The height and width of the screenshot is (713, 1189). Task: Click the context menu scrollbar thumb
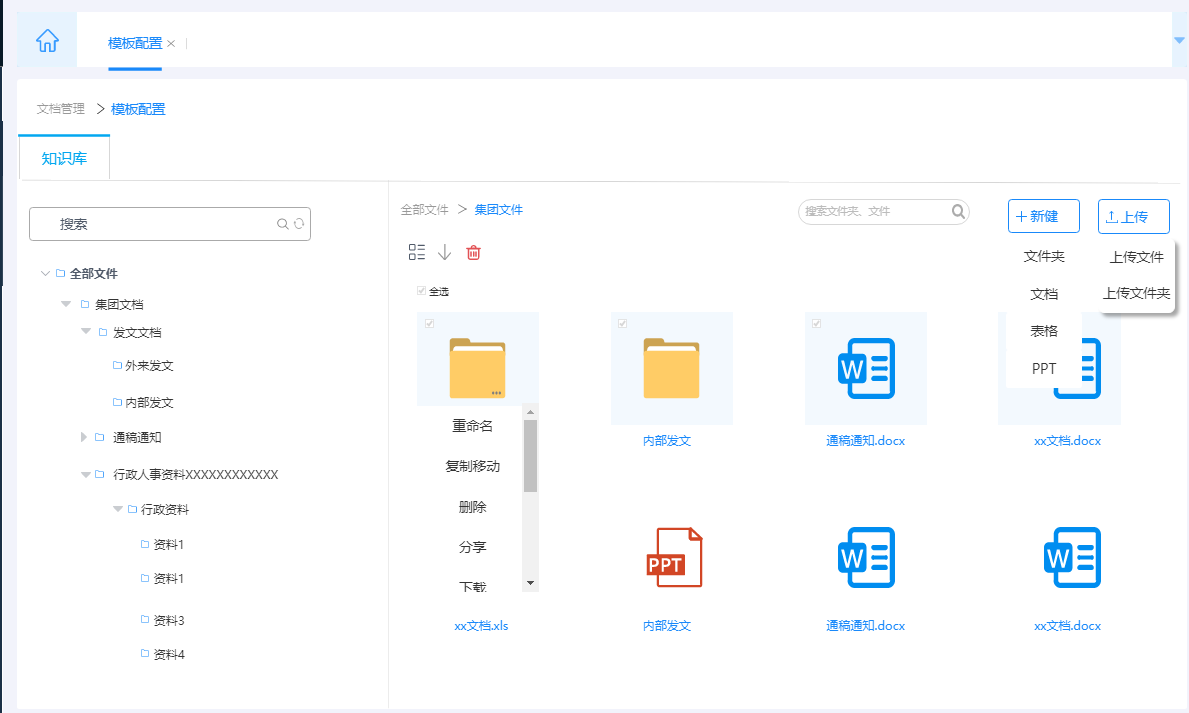(530, 456)
